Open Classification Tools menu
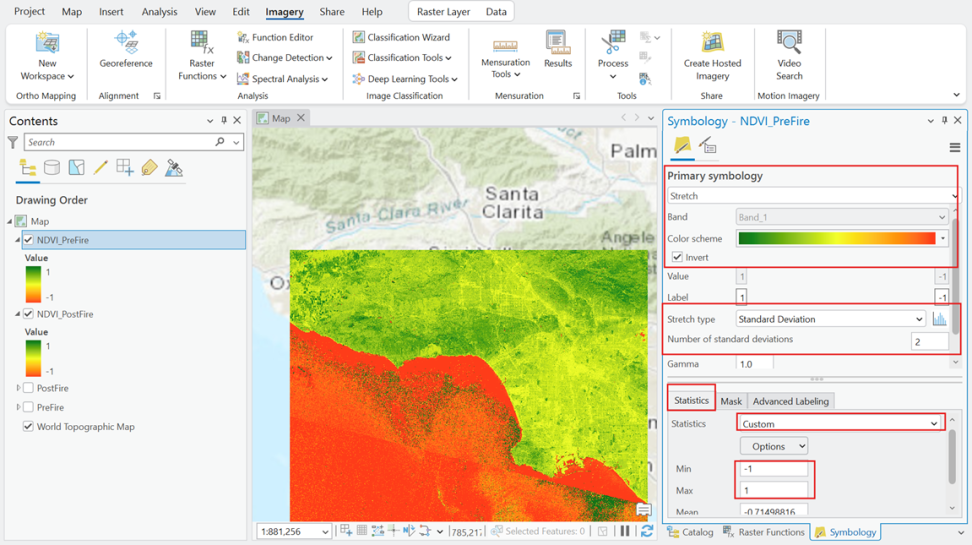Screen dimensions: 972x545 (x=402, y=58)
